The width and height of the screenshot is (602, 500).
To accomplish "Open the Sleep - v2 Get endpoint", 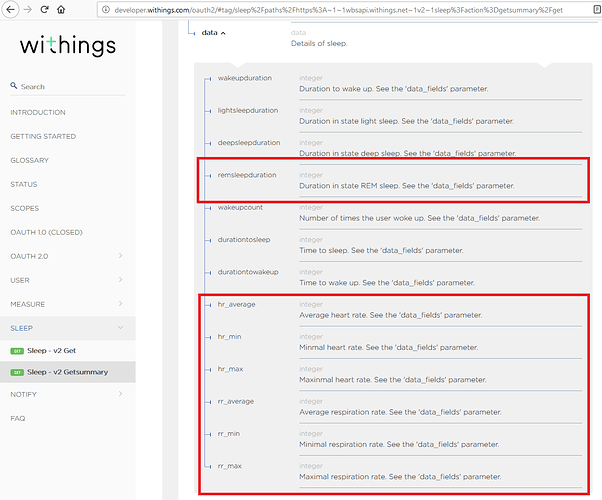I will tap(51, 351).
